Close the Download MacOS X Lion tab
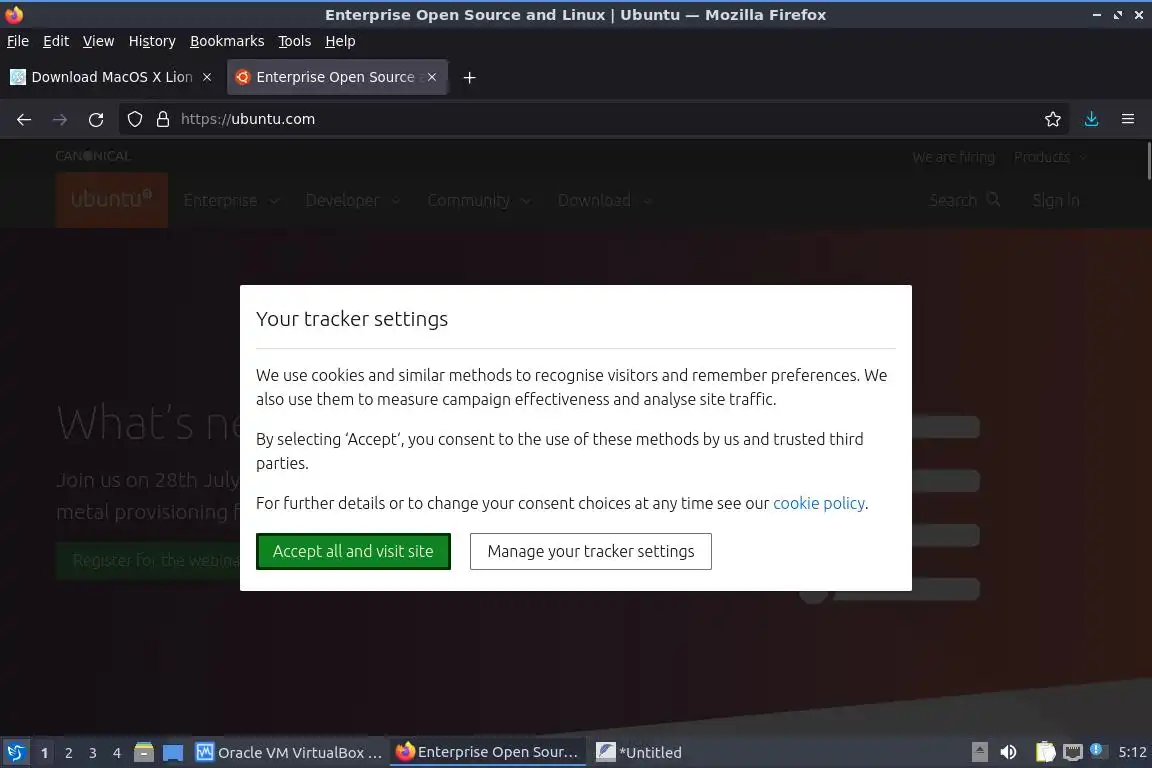The width and height of the screenshot is (1152, 768). tap(207, 77)
